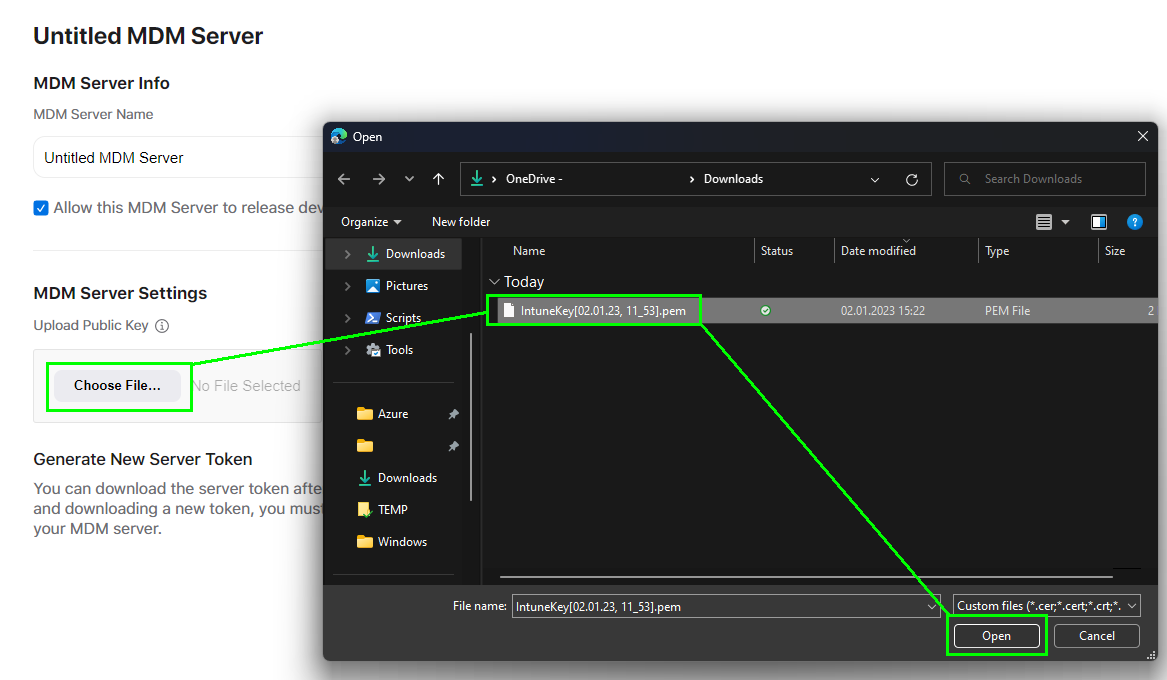Click the Back navigation arrow
The width and height of the screenshot is (1167, 680).
point(344,179)
